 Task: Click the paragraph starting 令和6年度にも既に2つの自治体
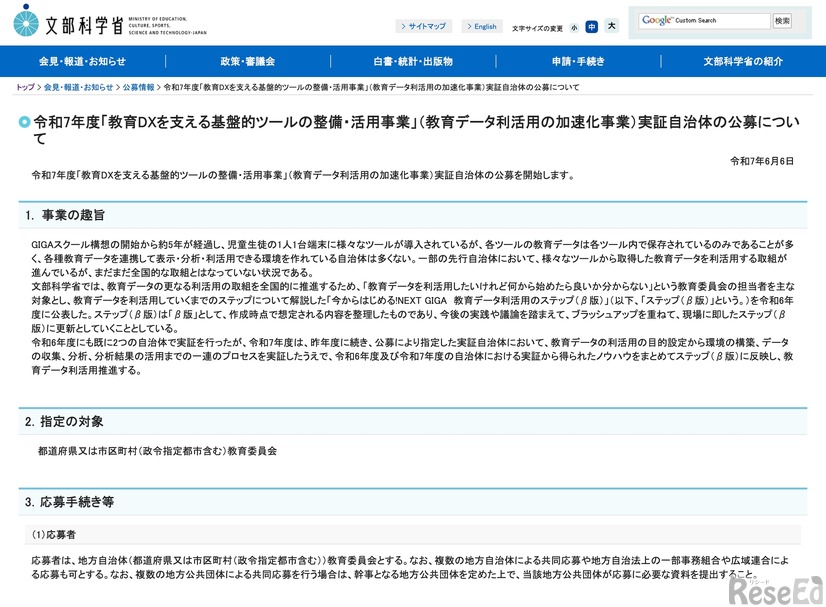tap(412, 356)
